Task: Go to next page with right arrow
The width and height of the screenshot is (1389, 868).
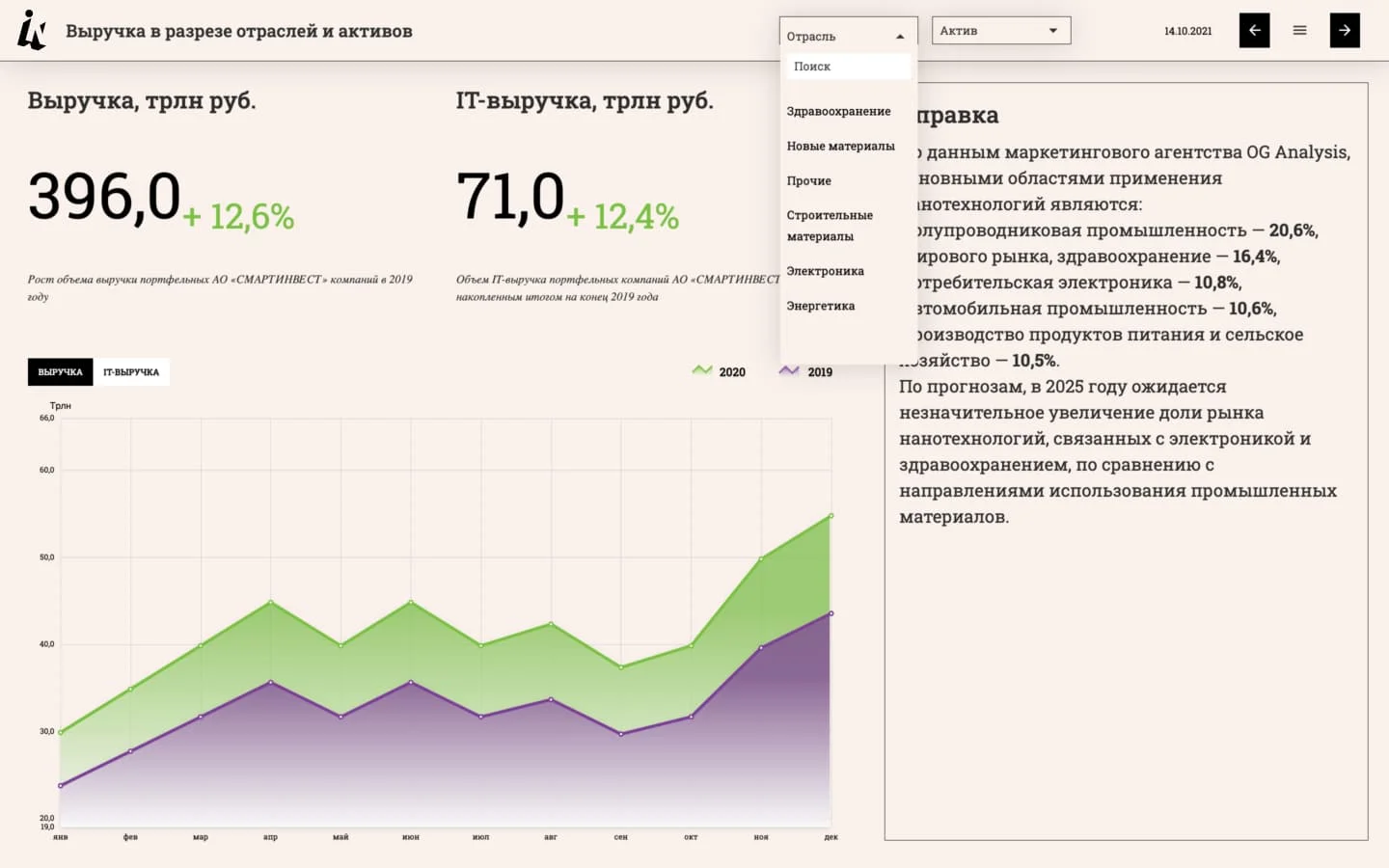Action: (1344, 31)
